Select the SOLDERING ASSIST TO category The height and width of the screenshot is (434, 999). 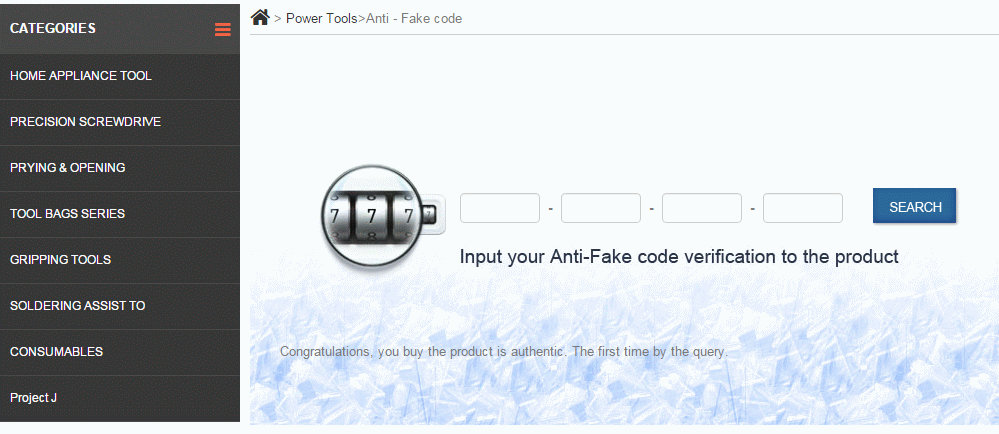(120, 305)
